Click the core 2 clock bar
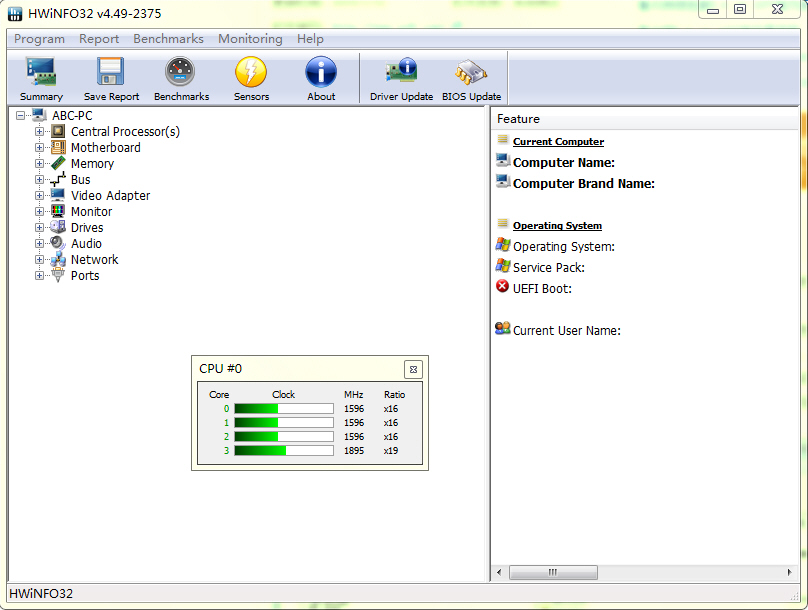The height and width of the screenshot is (610, 808). click(x=284, y=436)
